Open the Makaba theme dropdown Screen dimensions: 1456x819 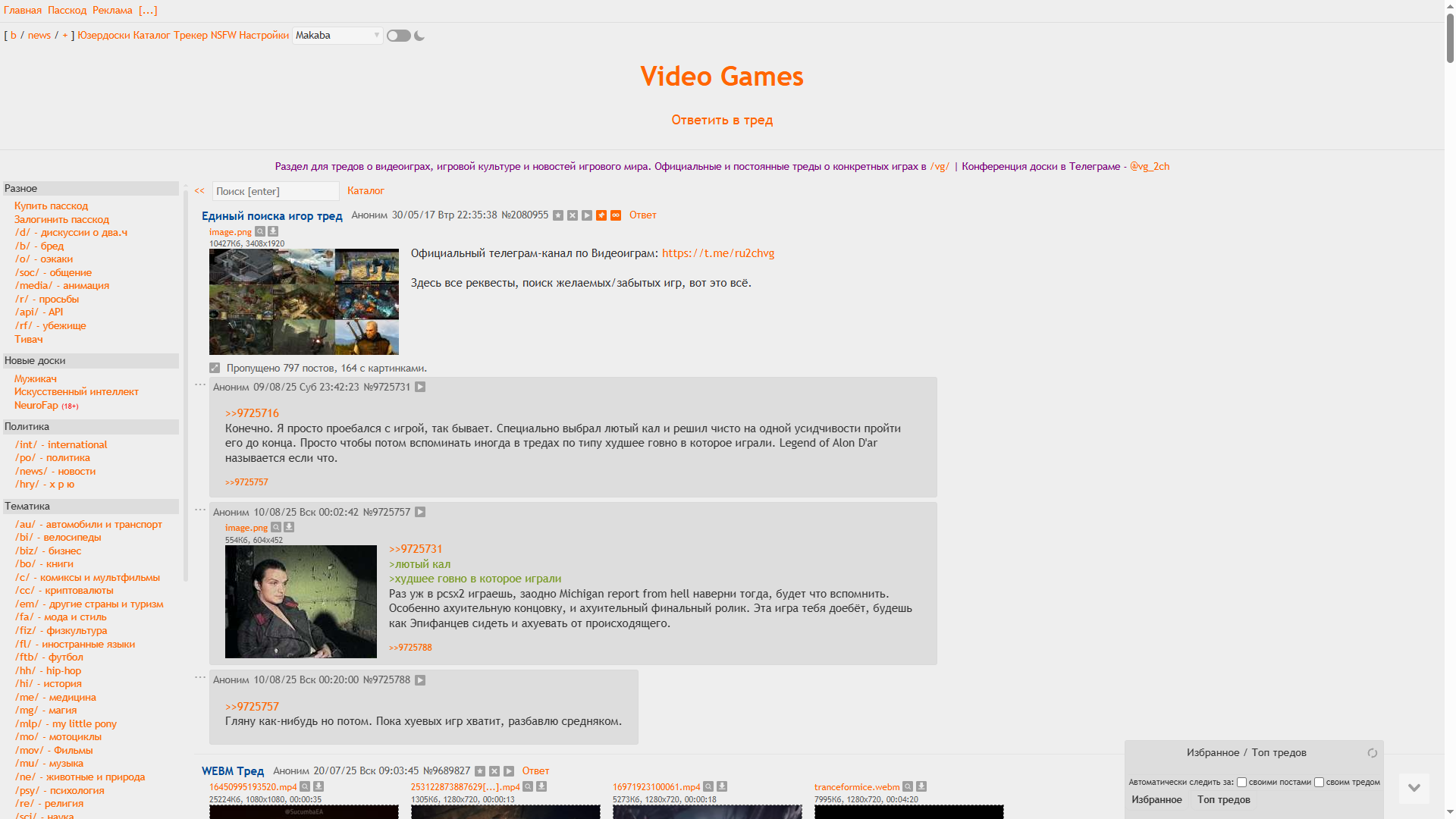[337, 36]
